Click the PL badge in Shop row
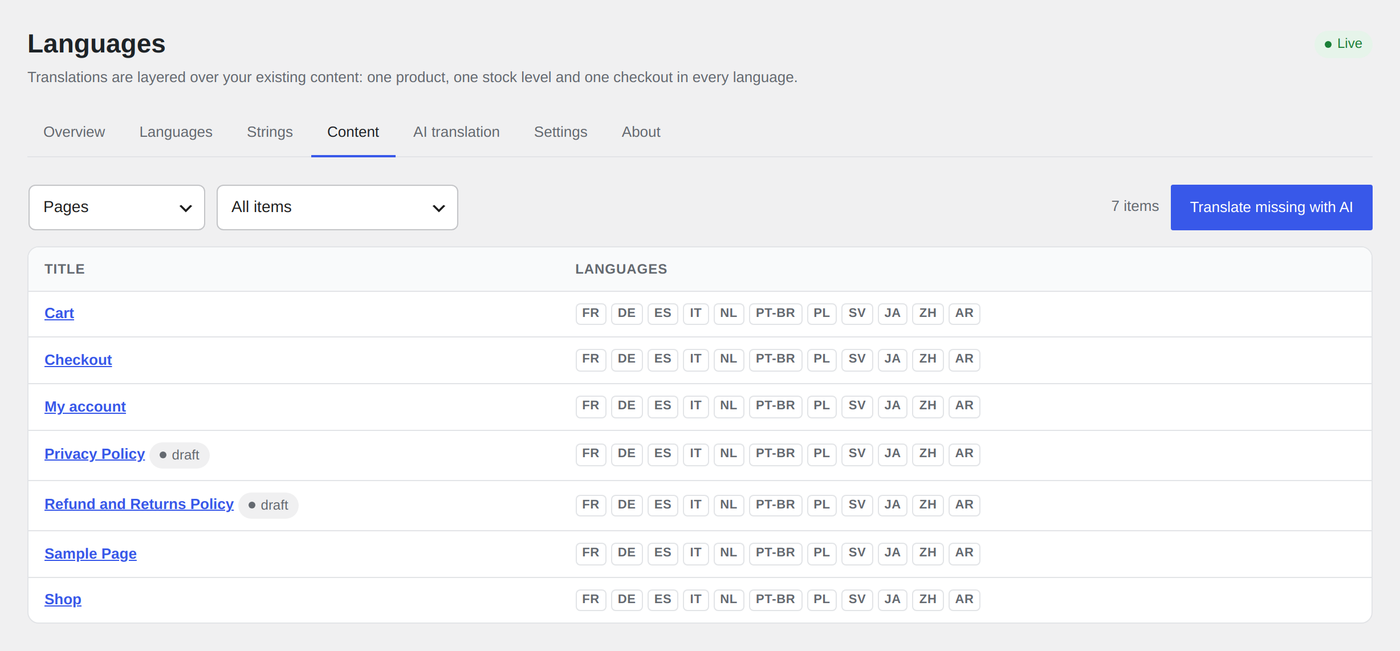 [822, 600]
